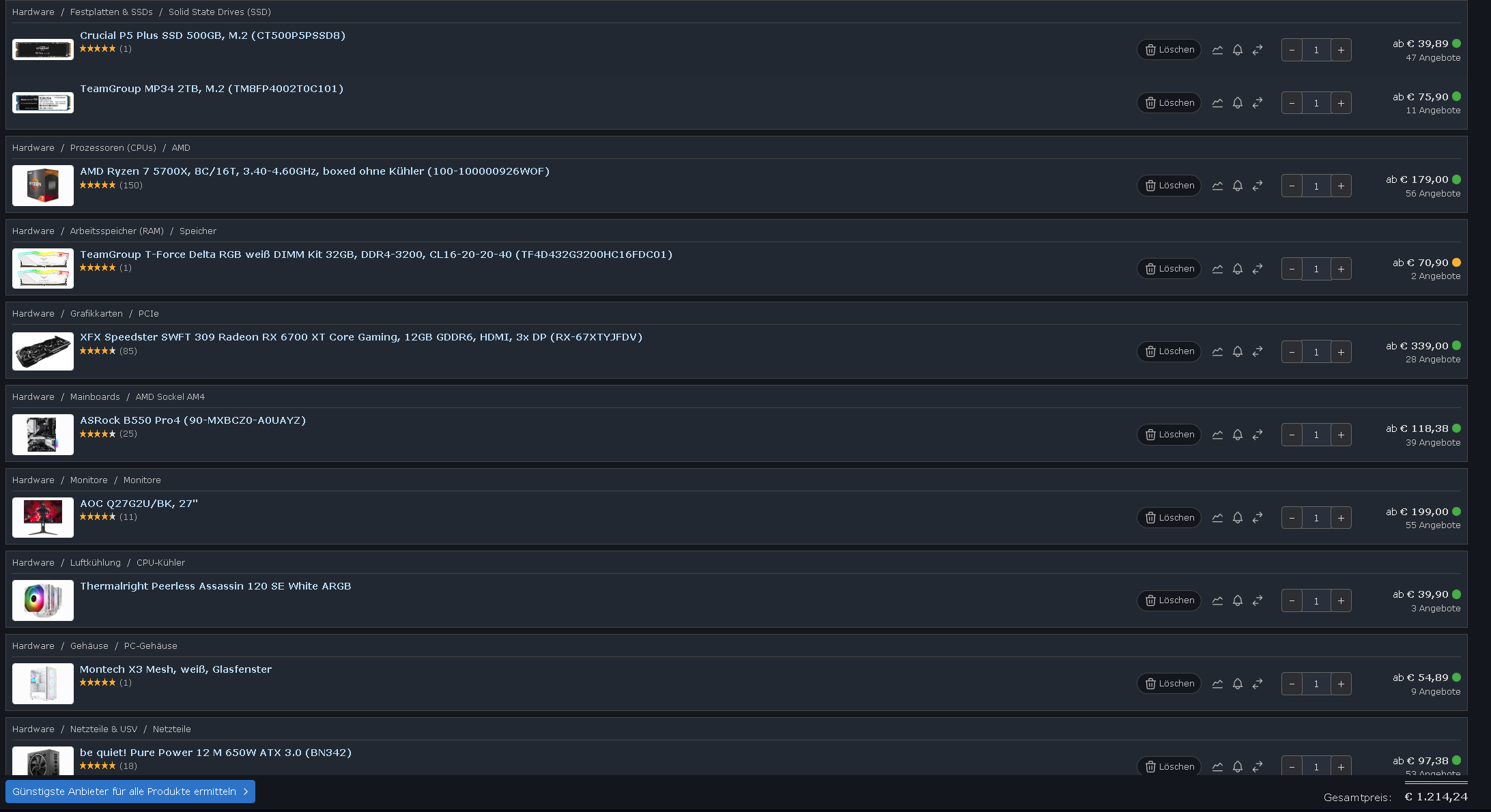Open price history chart for Crucial P5 Plus
Screen dimensions: 1491x812
[1217, 50]
